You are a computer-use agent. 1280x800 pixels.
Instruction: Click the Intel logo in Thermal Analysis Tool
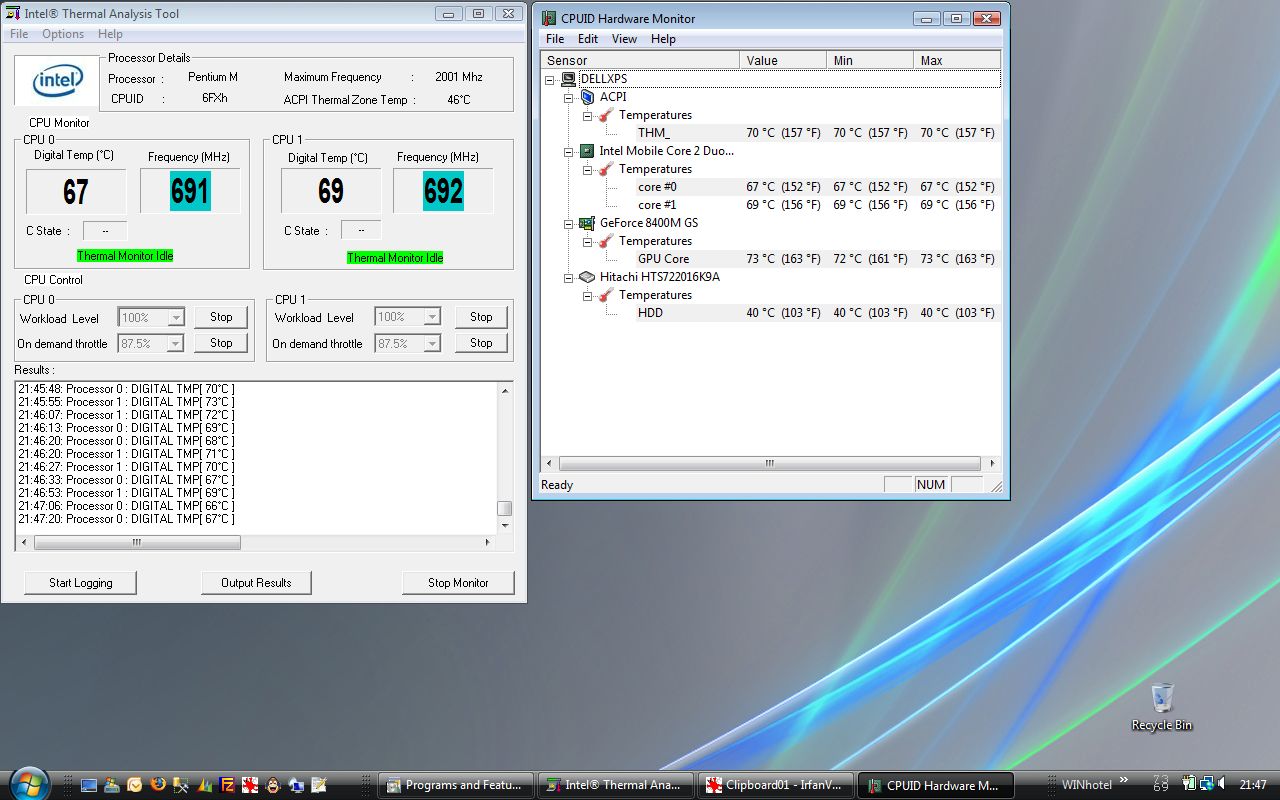click(x=57, y=81)
